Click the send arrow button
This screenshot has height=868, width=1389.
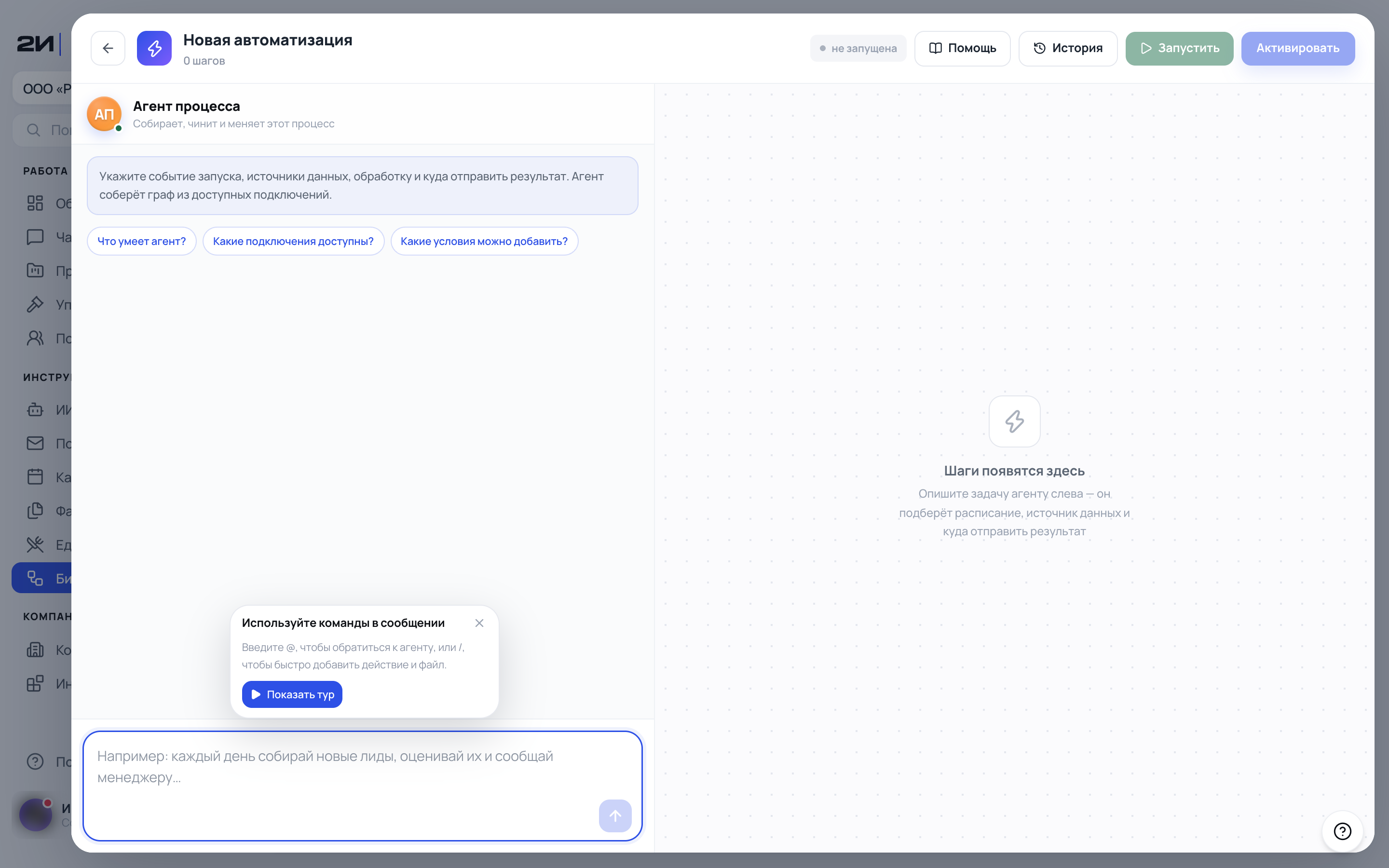[615, 816]
